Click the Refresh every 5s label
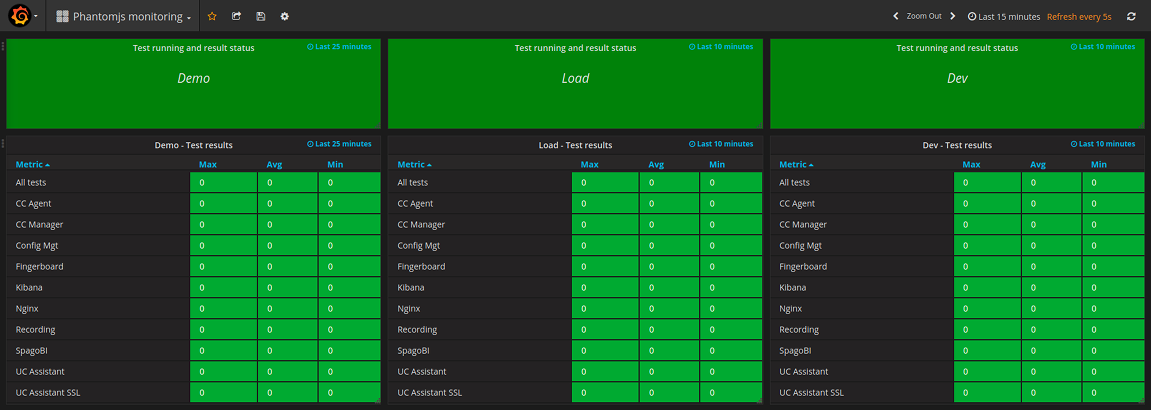 [x=1079, y=17]
